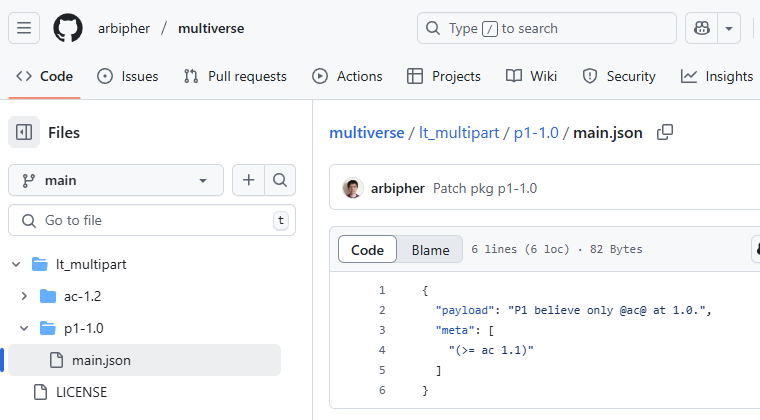Collapse the p1-1.0 folder
The image size is (760, 420).
[x=25, y=328]
